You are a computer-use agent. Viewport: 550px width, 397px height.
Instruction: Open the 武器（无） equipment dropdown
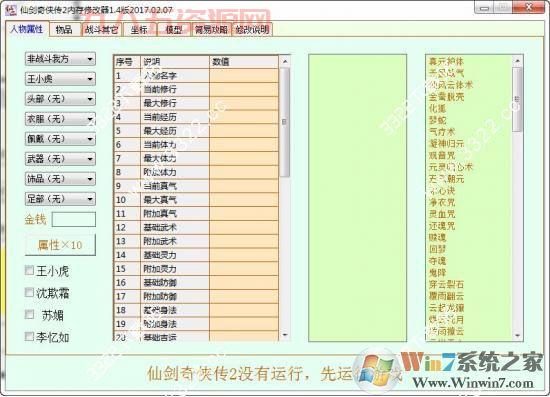click(60, 159)
